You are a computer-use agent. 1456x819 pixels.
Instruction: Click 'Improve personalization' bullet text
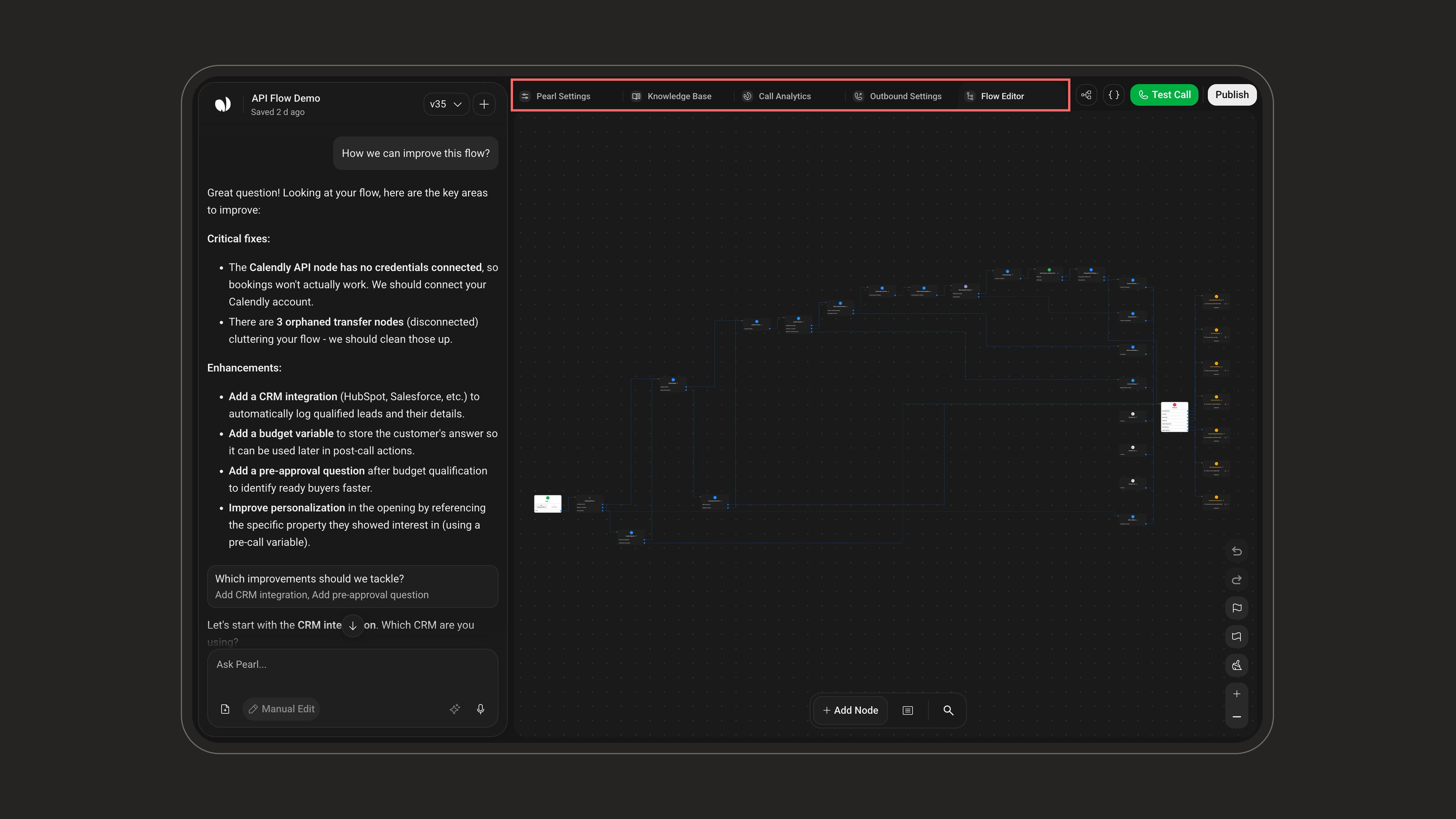click(x=287, y=508)
